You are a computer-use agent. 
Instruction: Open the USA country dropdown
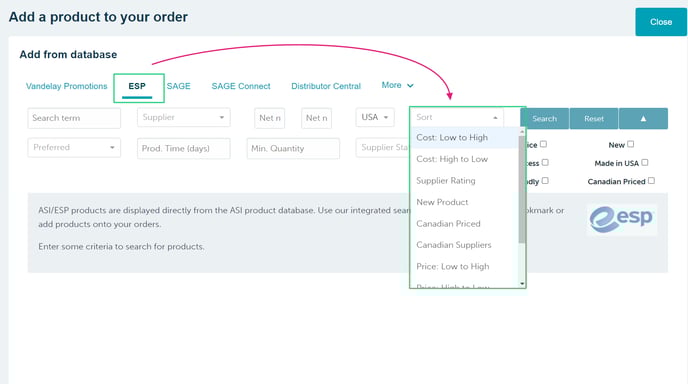(375, 117)
